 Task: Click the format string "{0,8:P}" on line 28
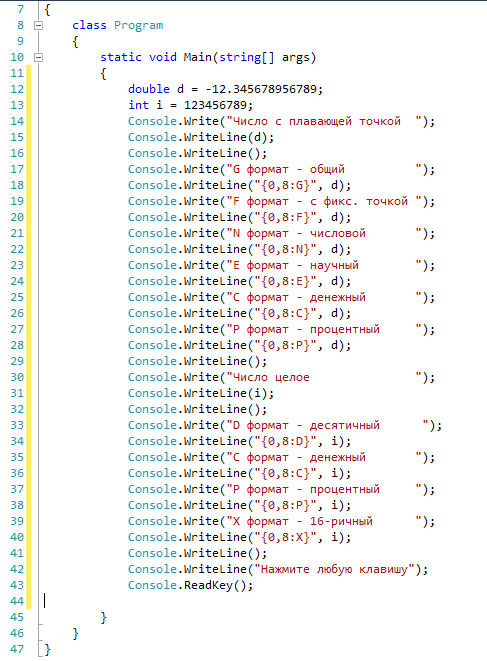click(285, 346)
